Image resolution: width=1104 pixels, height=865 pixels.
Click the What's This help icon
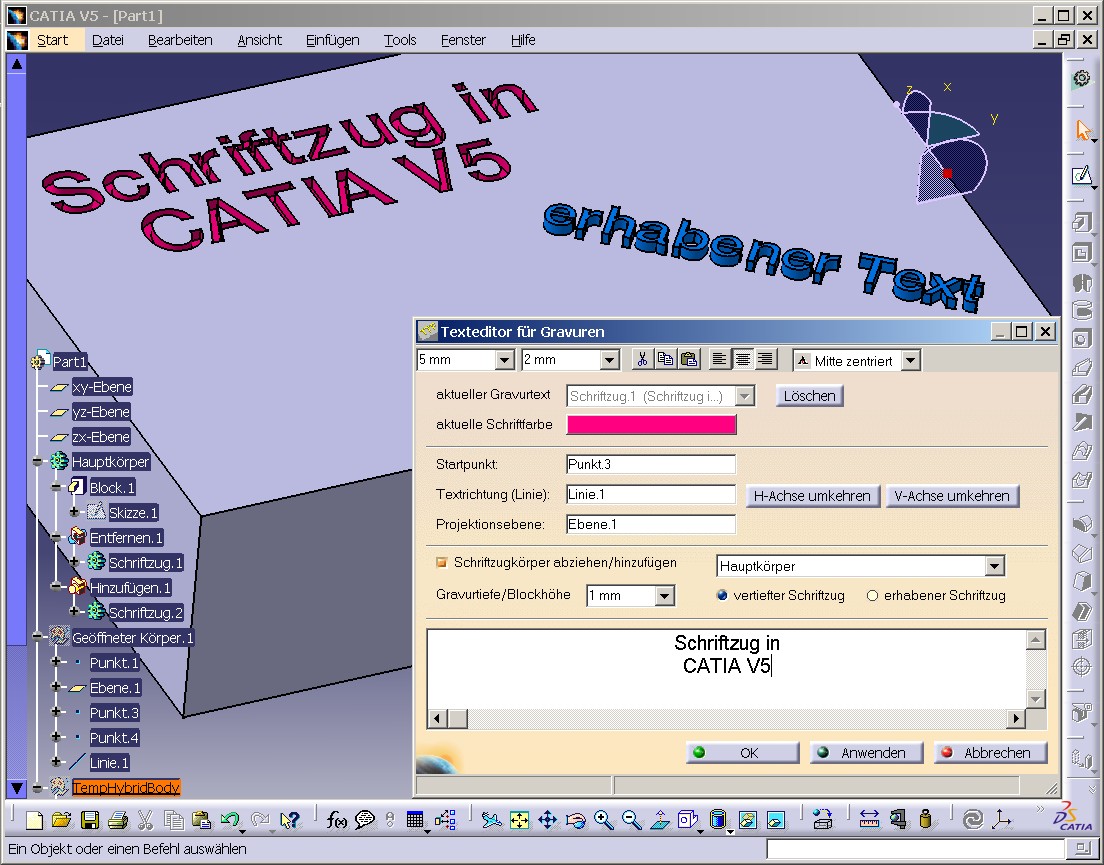[x=289, y=820]
